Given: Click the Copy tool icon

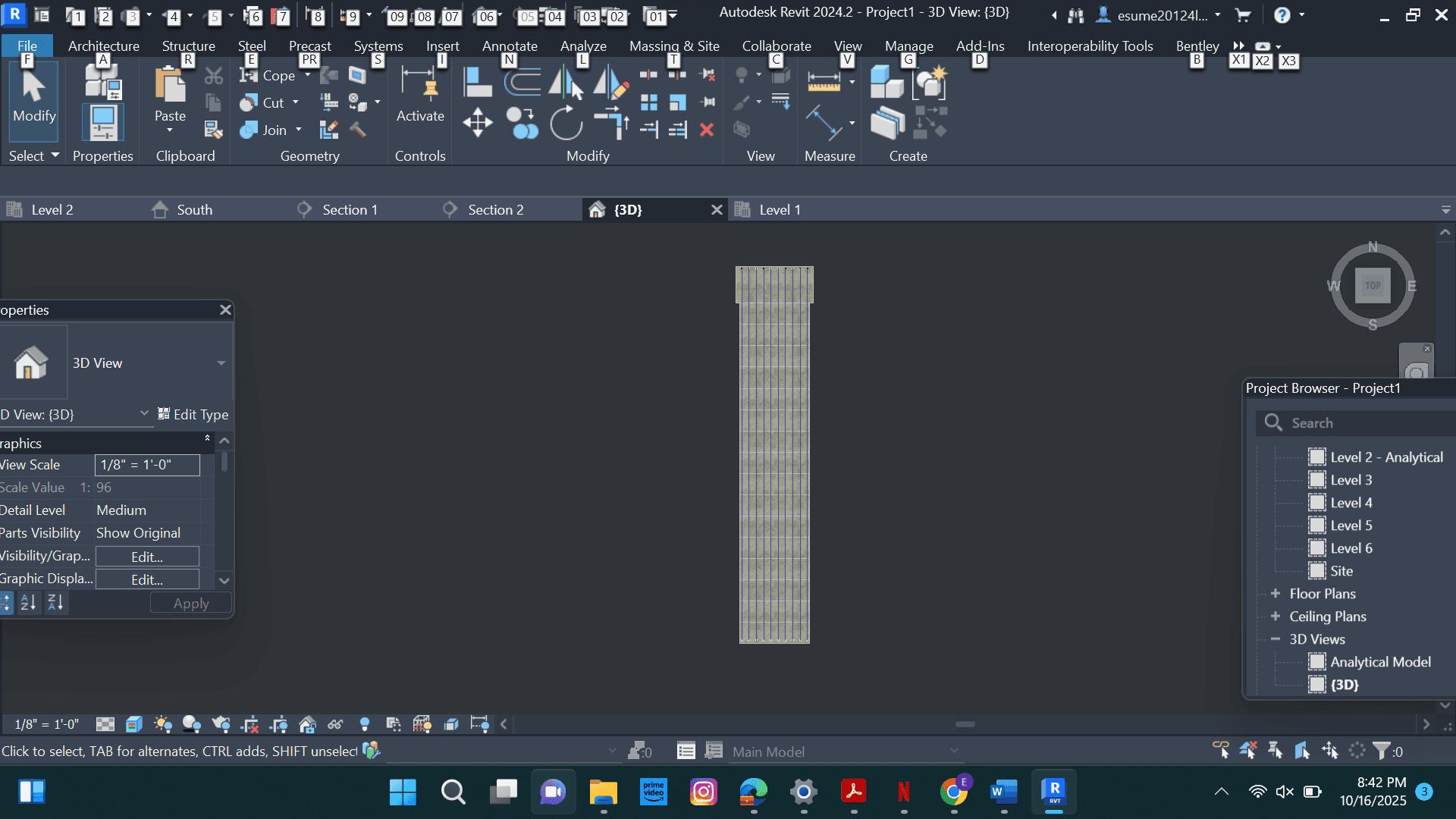Looking at the screenshot, I should [x=522, y=123].
